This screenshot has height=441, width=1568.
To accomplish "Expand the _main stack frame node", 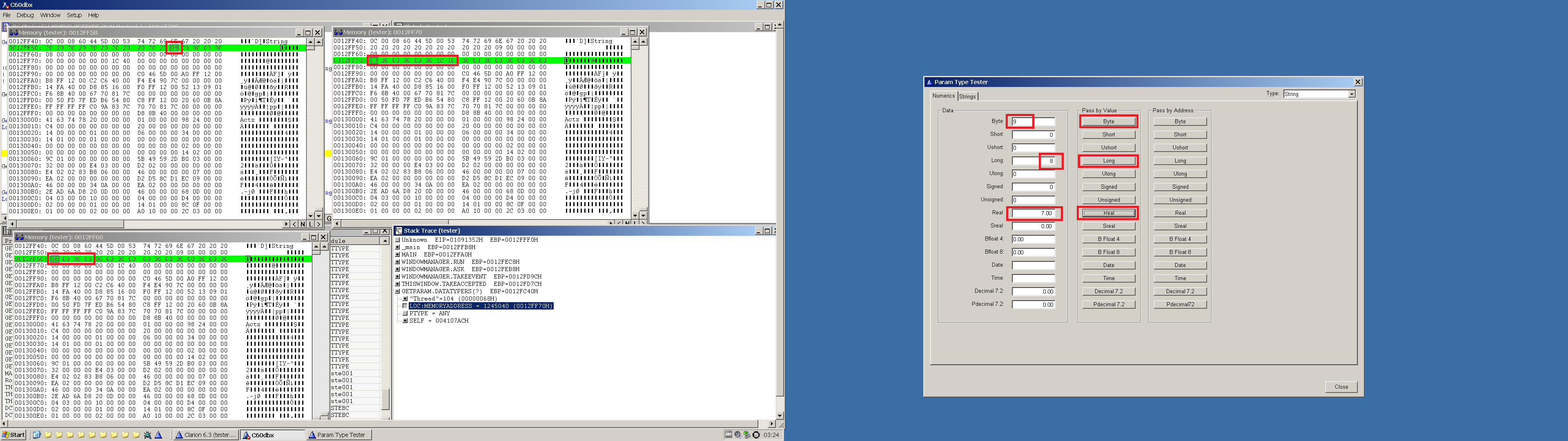I will coord(397,247).
